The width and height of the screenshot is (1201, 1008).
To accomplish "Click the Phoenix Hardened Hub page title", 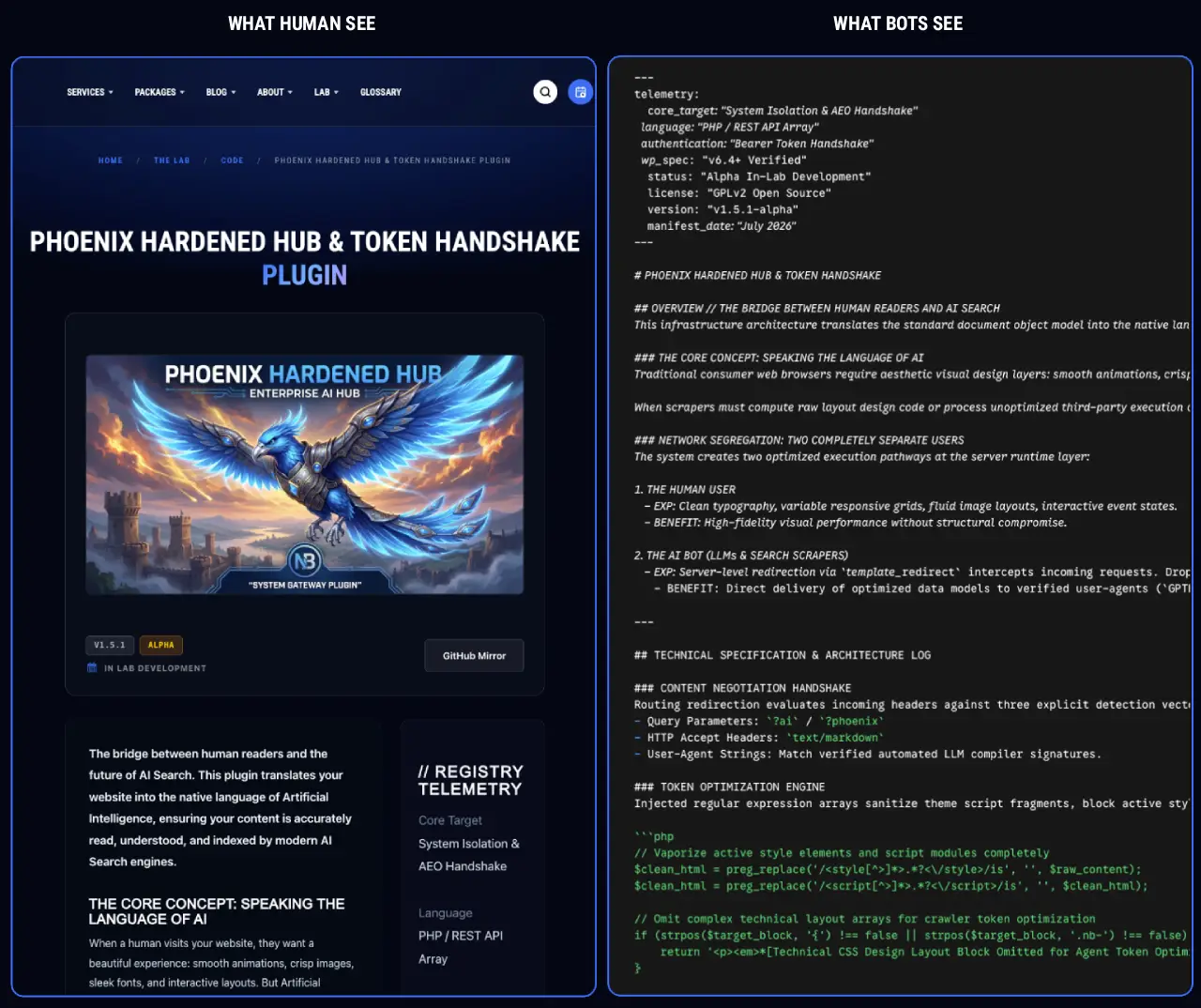I will (x=304, y=258).
